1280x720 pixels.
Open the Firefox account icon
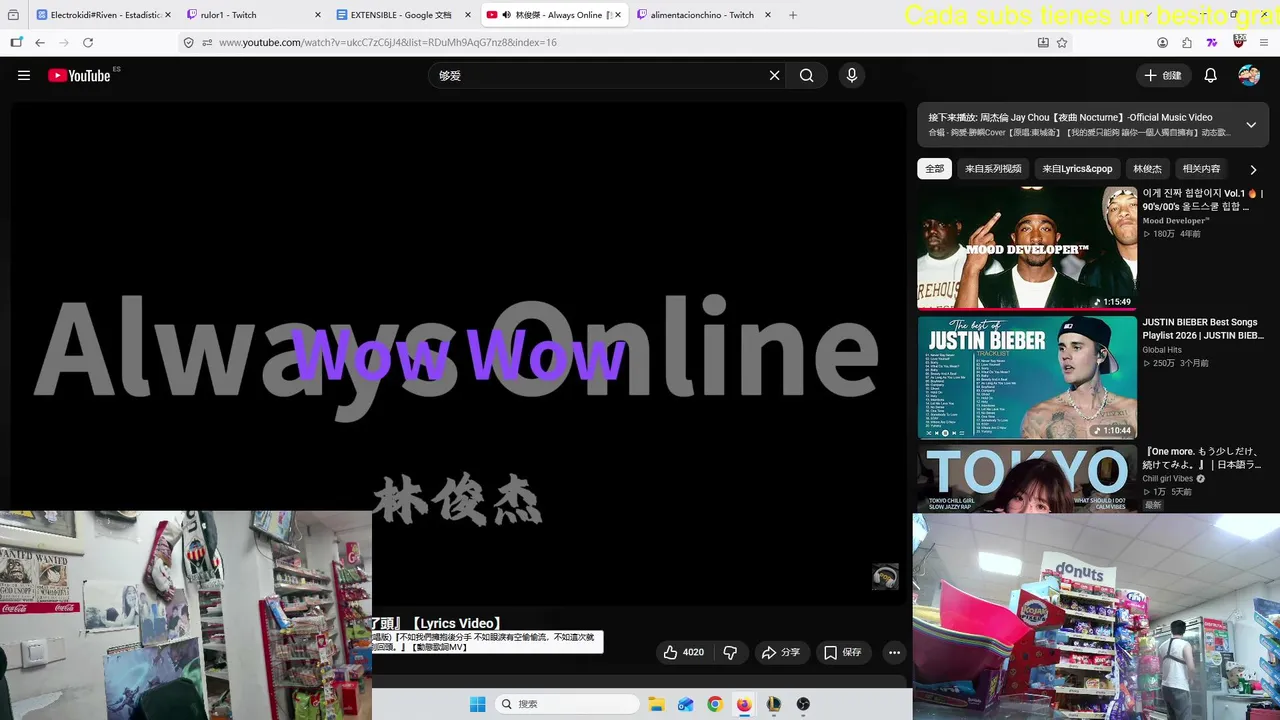click(x=1162, y=43)
